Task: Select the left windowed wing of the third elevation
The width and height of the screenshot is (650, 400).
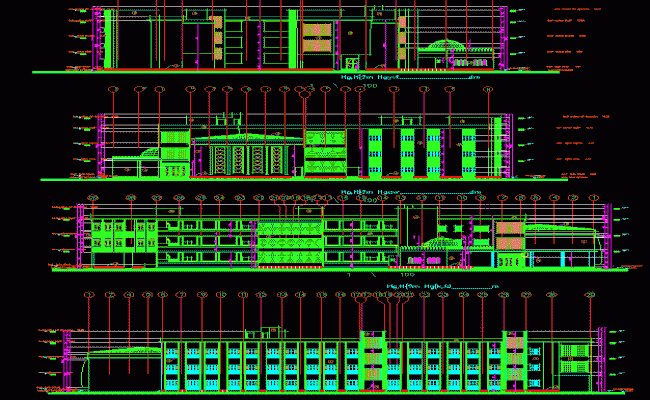Action: [x=124, y=237]
